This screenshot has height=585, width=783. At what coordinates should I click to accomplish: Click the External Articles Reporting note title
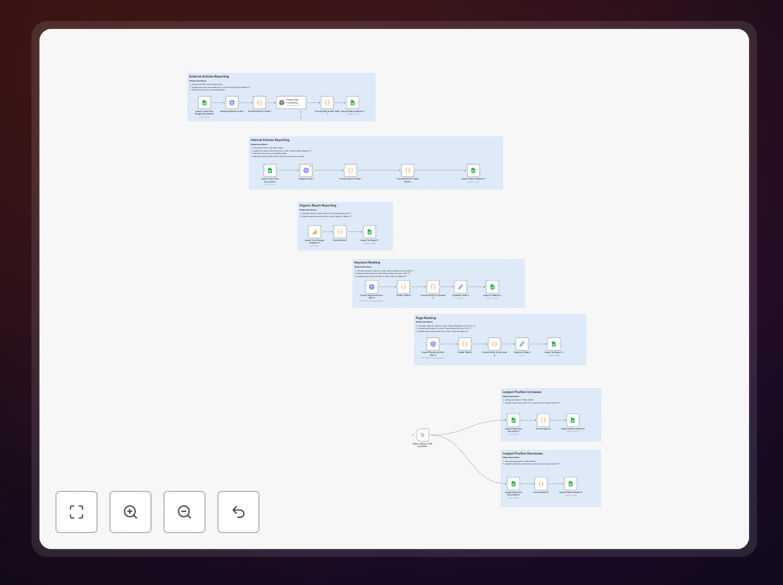(209, 76)
